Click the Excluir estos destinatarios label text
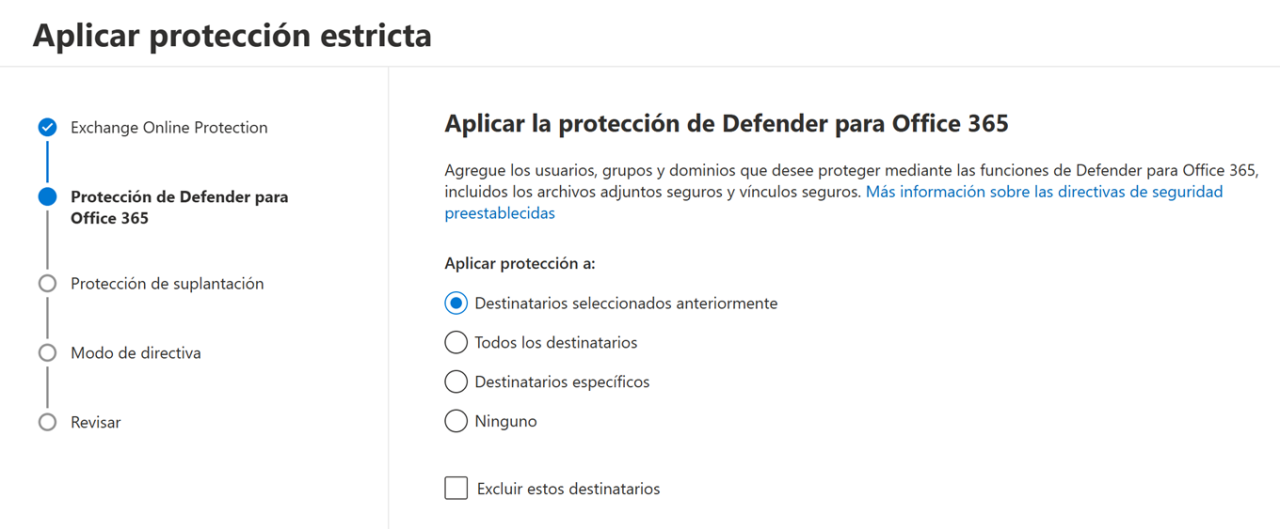This screenshot has height=529, width=1280. click(568, 489)
